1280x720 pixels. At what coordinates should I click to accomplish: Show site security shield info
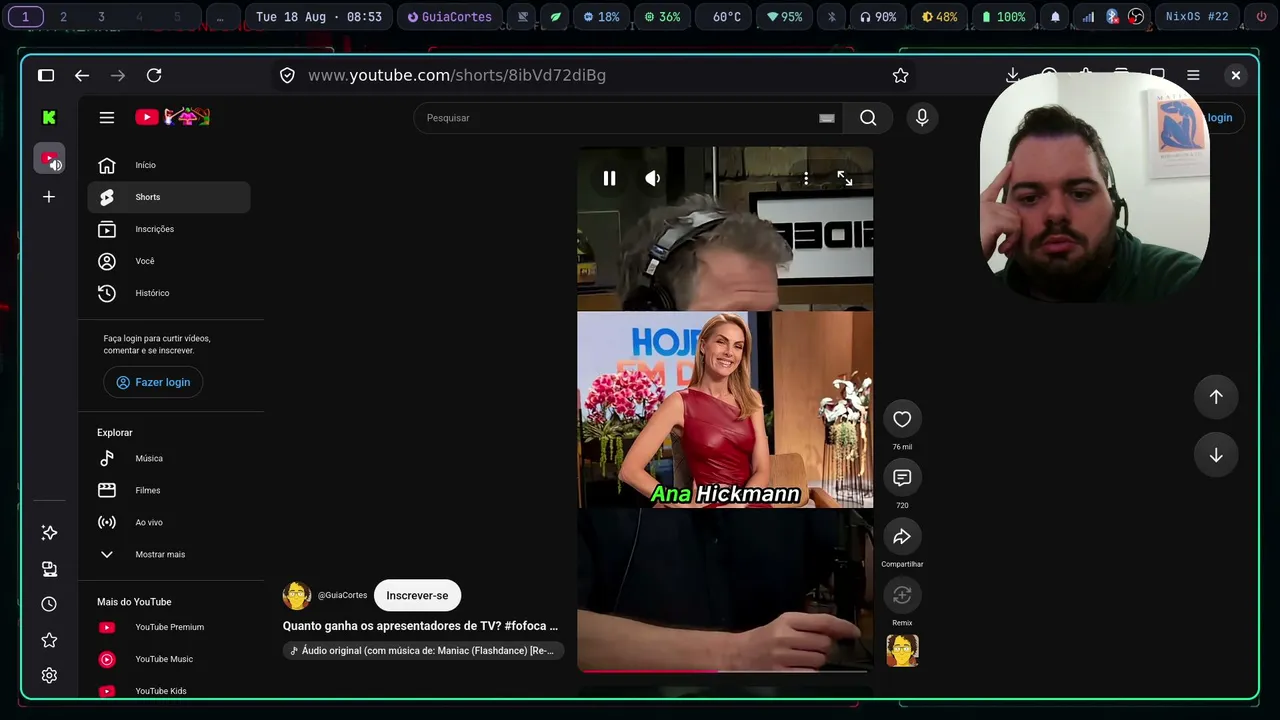[287, 75]
